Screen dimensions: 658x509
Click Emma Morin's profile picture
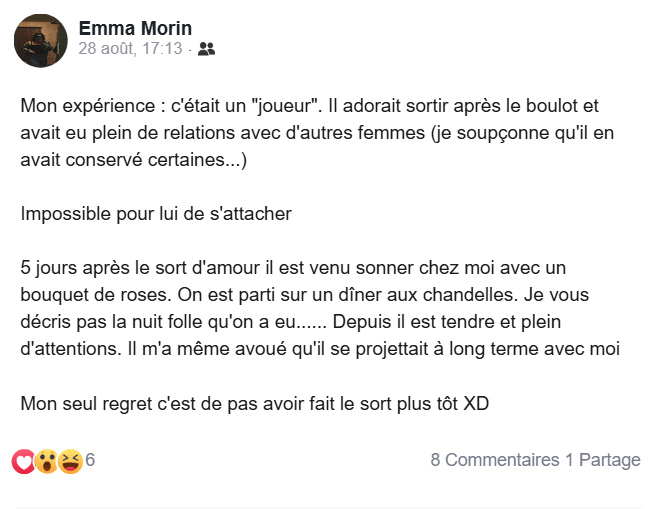[x=40, y=42]
